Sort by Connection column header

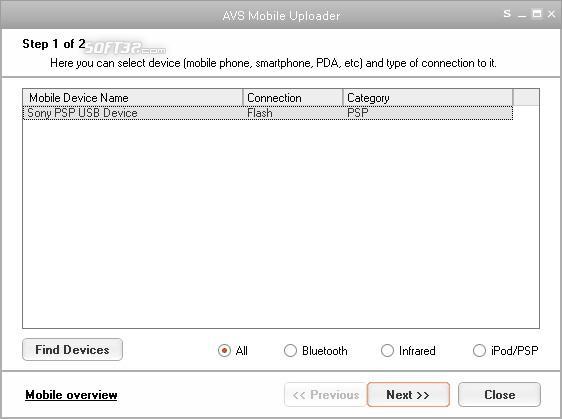pos(293,98)
